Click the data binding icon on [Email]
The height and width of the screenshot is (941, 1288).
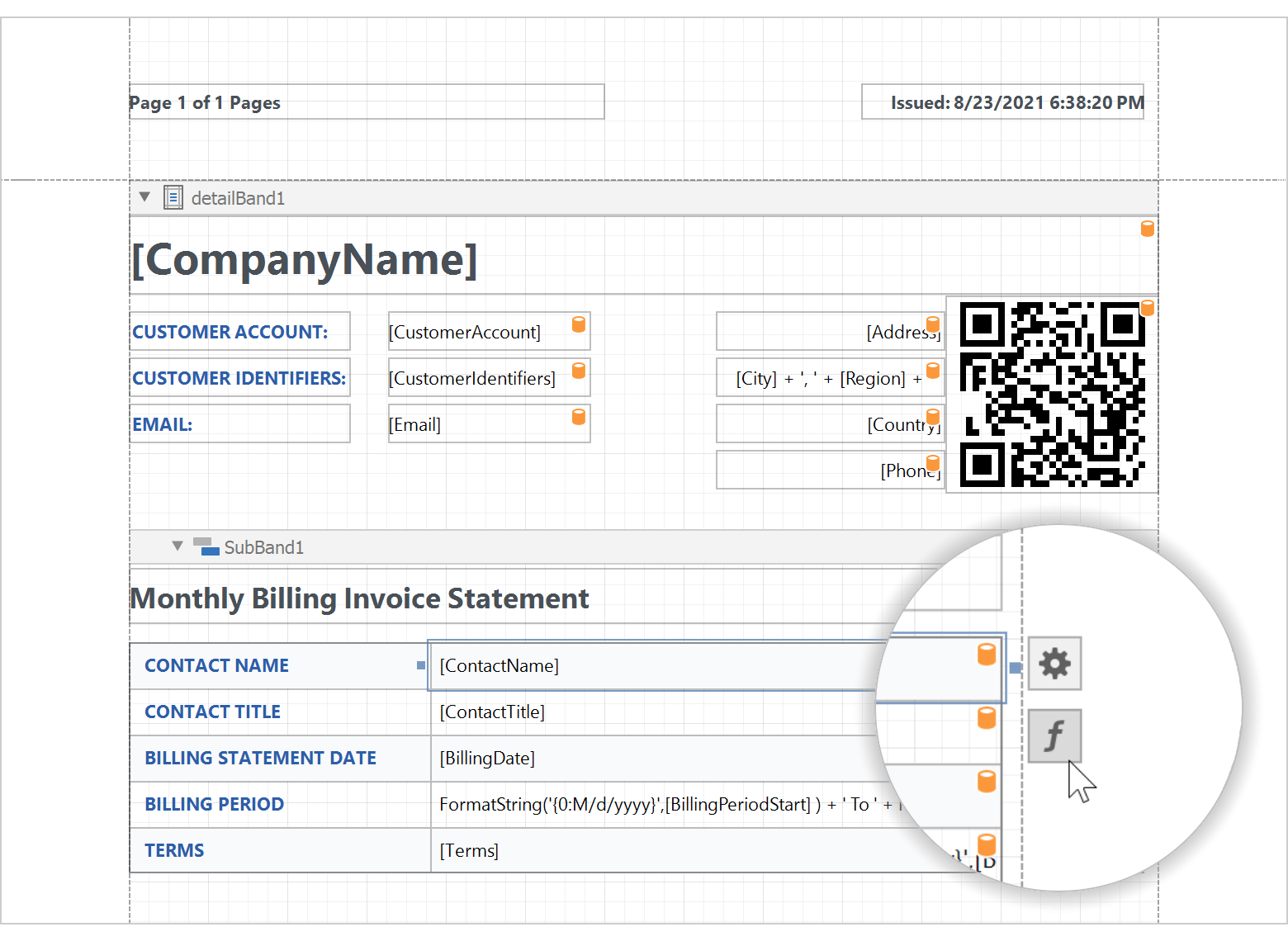point(578,416)
